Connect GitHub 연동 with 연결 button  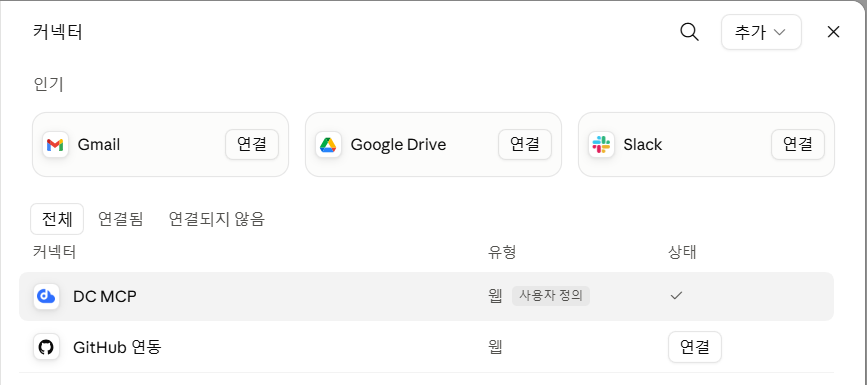point(694,347)
